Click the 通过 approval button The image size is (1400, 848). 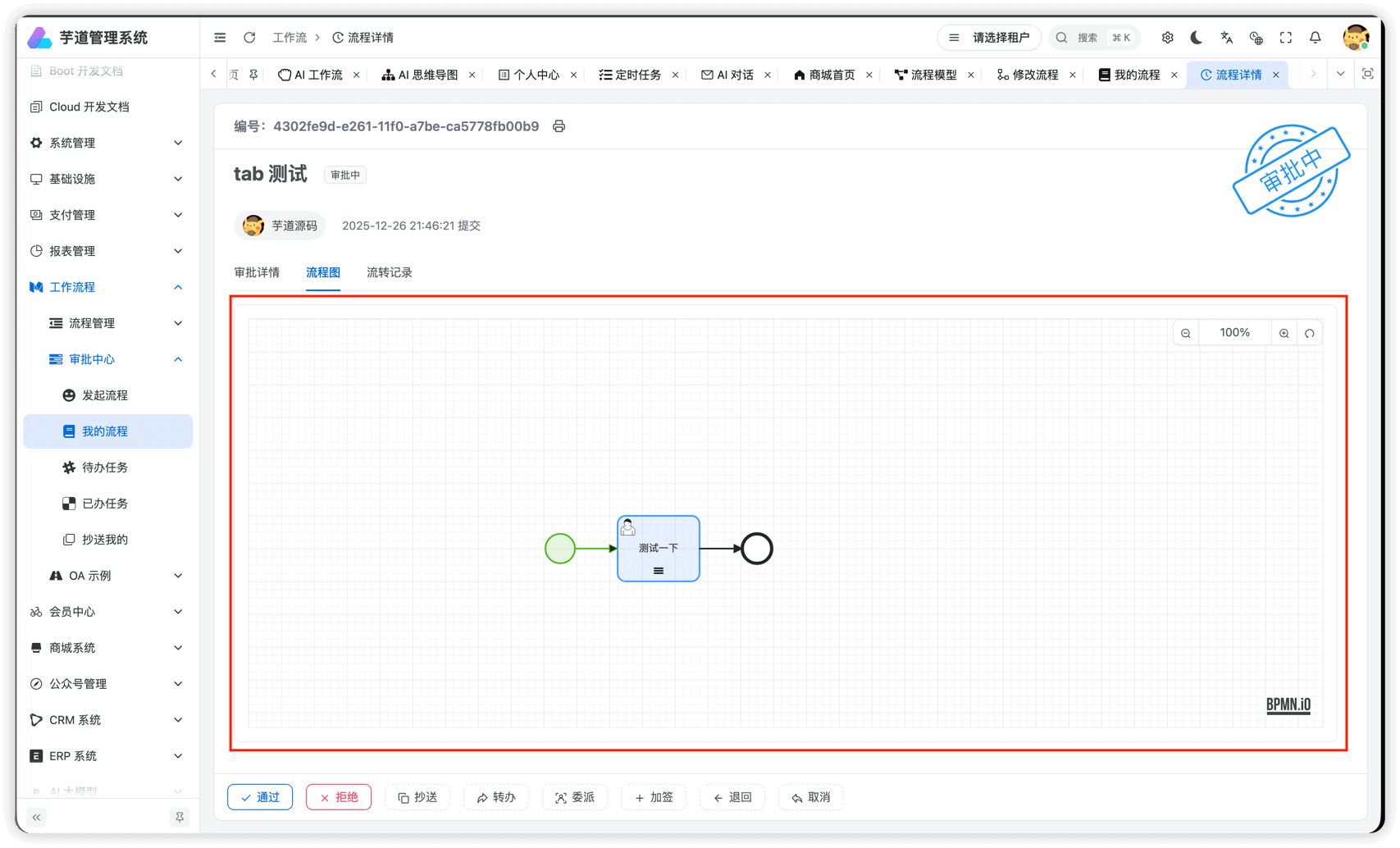(260, 796)
